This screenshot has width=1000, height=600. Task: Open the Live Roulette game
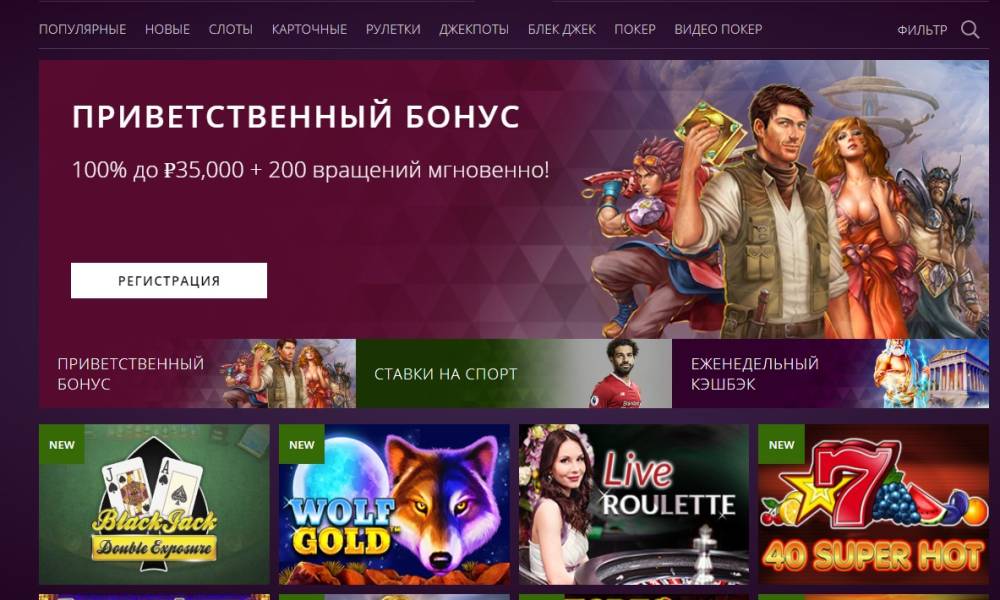634,504
